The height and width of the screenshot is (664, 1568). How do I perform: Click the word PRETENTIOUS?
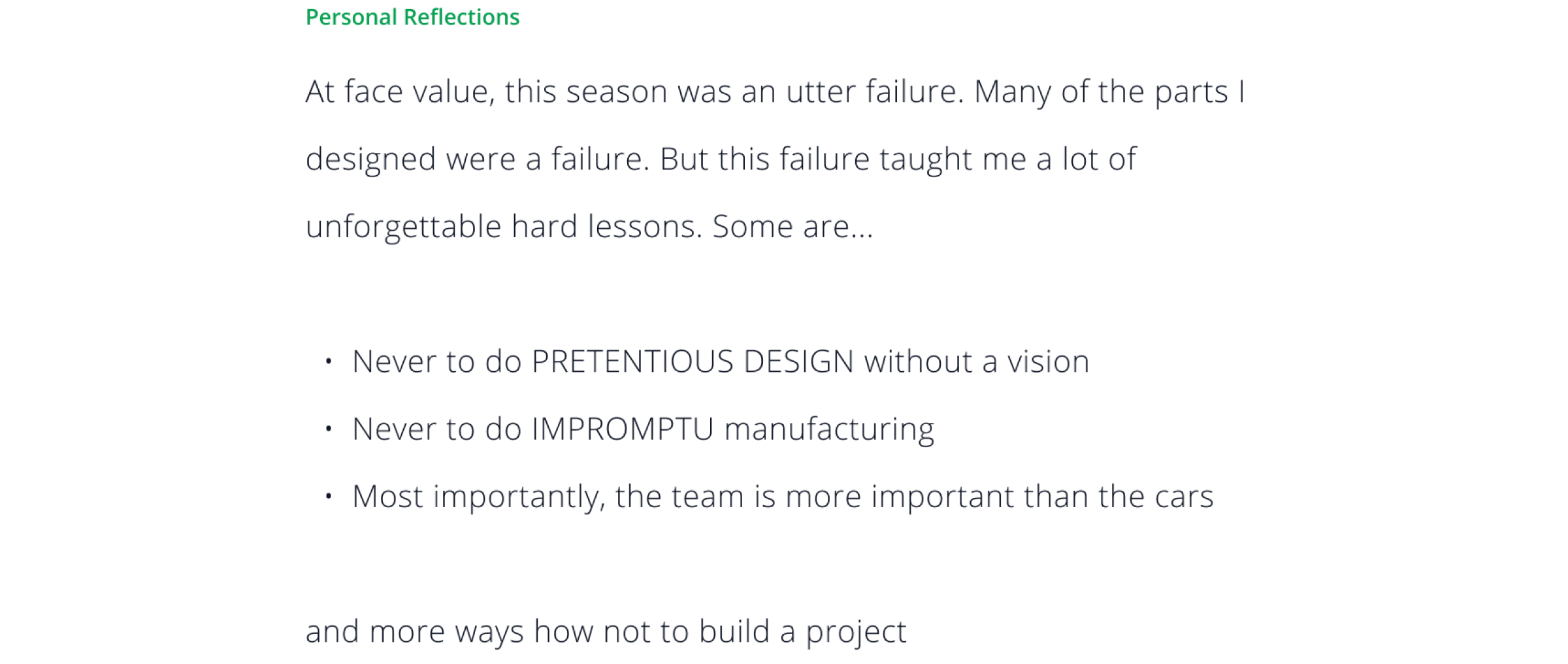(632, 361)
